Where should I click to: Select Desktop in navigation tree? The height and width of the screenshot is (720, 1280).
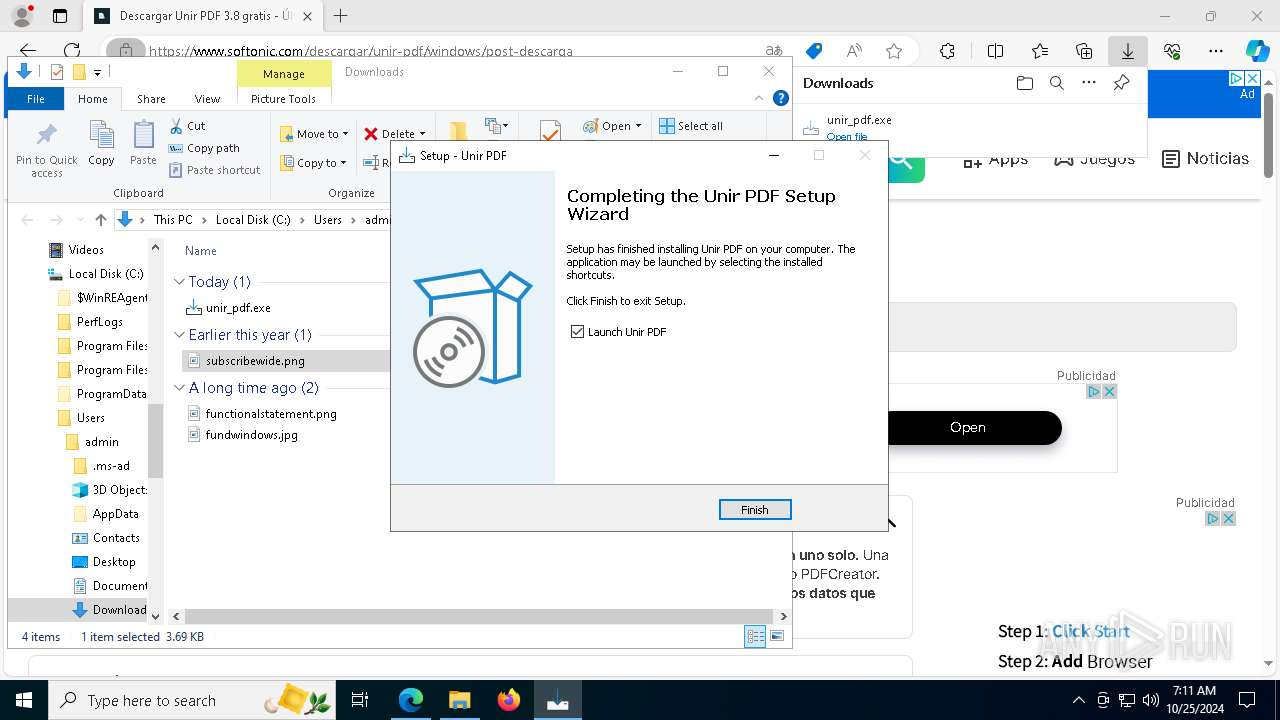[114, 562]
